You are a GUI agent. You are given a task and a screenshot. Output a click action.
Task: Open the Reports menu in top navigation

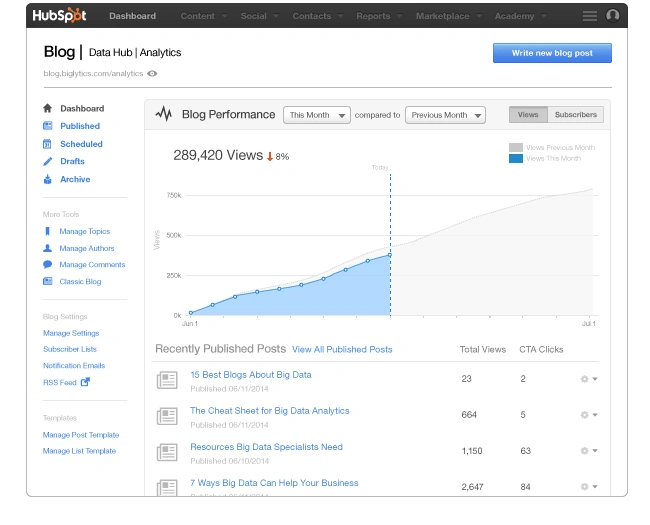[378, 16]
